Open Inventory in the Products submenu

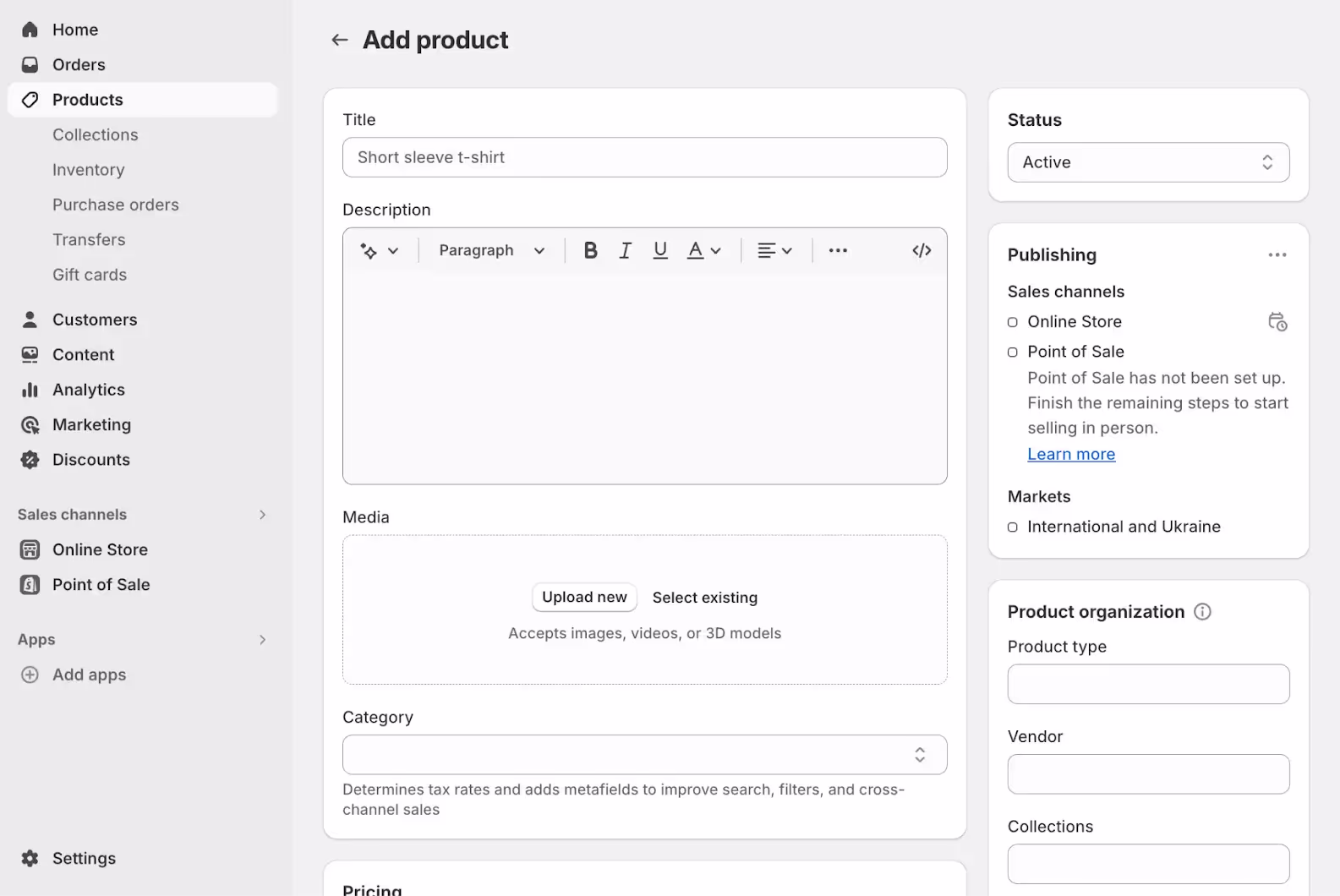click(89, 170)
